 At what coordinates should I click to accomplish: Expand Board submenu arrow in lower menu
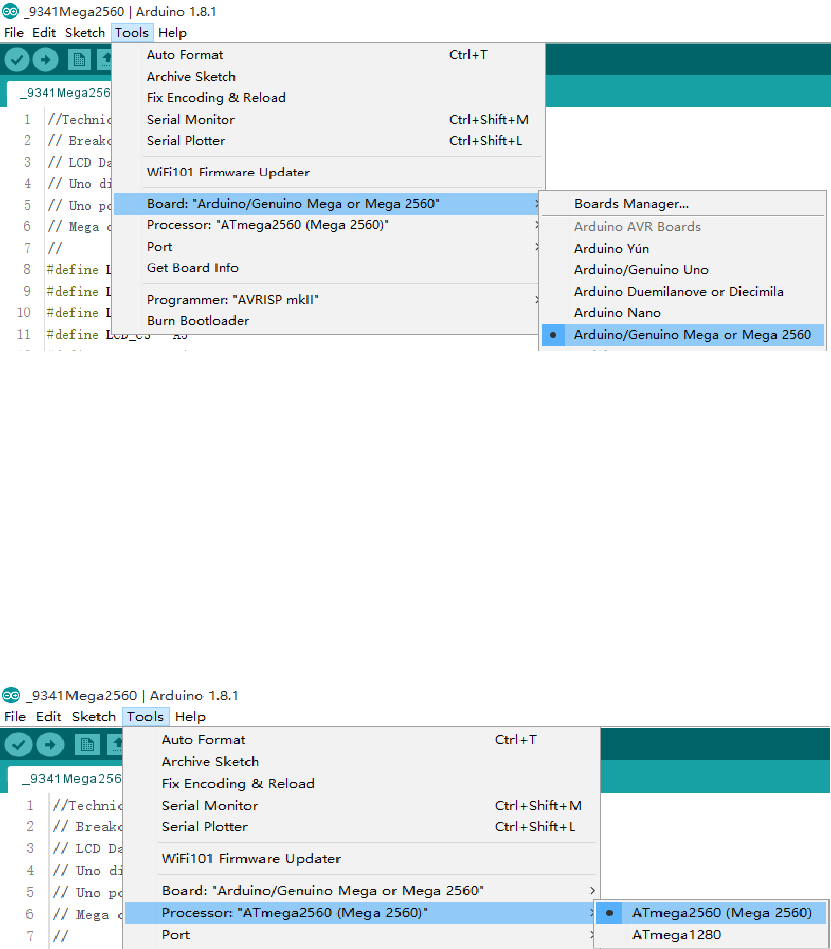[593, 891]
